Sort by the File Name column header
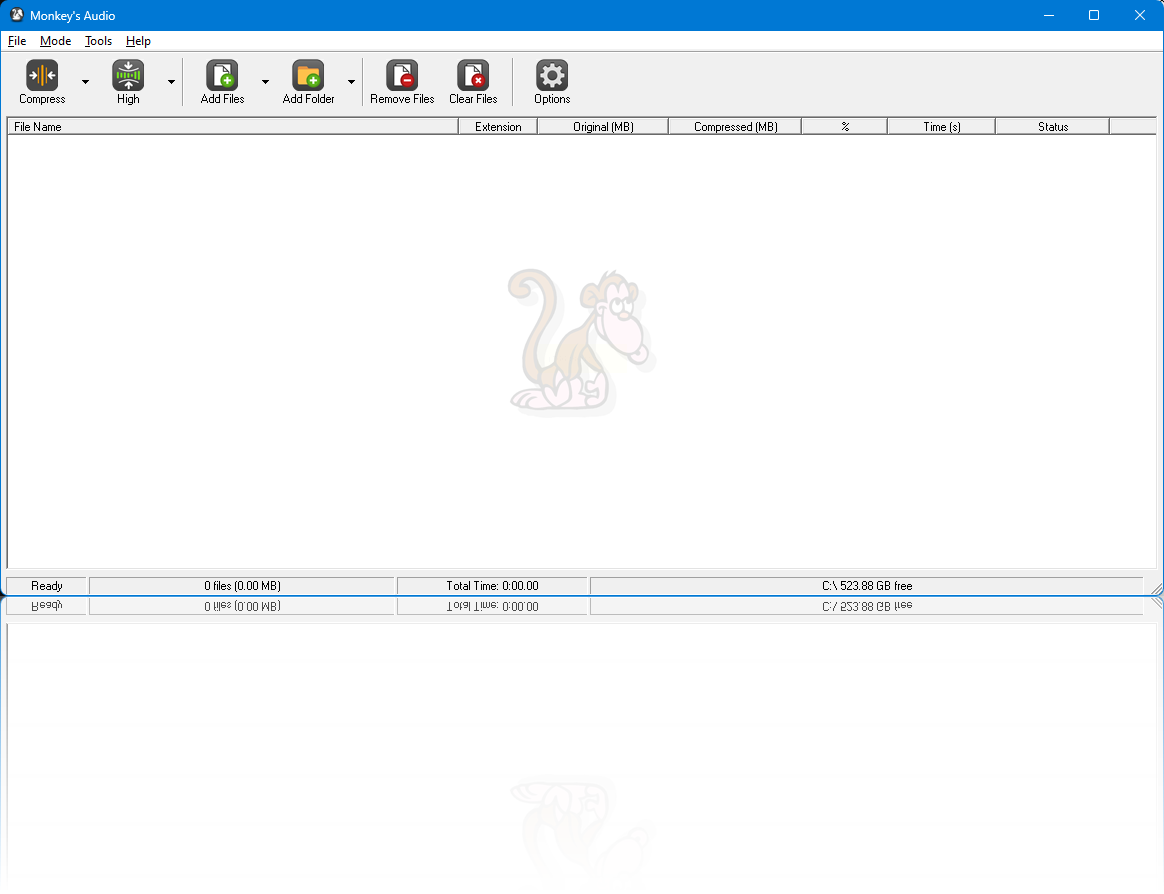The width and height of the screenshot is (1164, 894). (233, 127)
